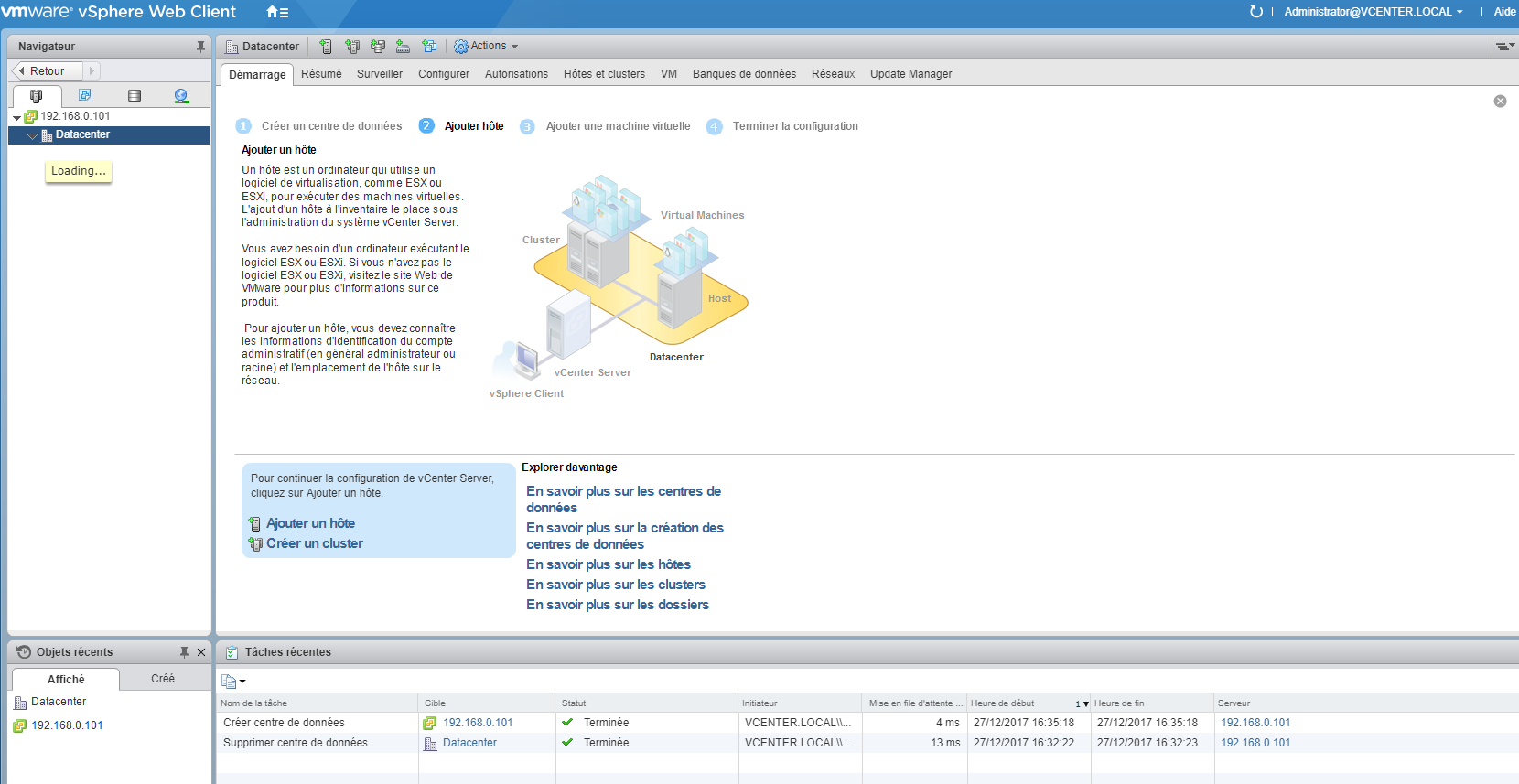Screen dimensions: 1519x784
Task: Click the Datacenter title icon in toolbar
Action: (x=232, y=47)
